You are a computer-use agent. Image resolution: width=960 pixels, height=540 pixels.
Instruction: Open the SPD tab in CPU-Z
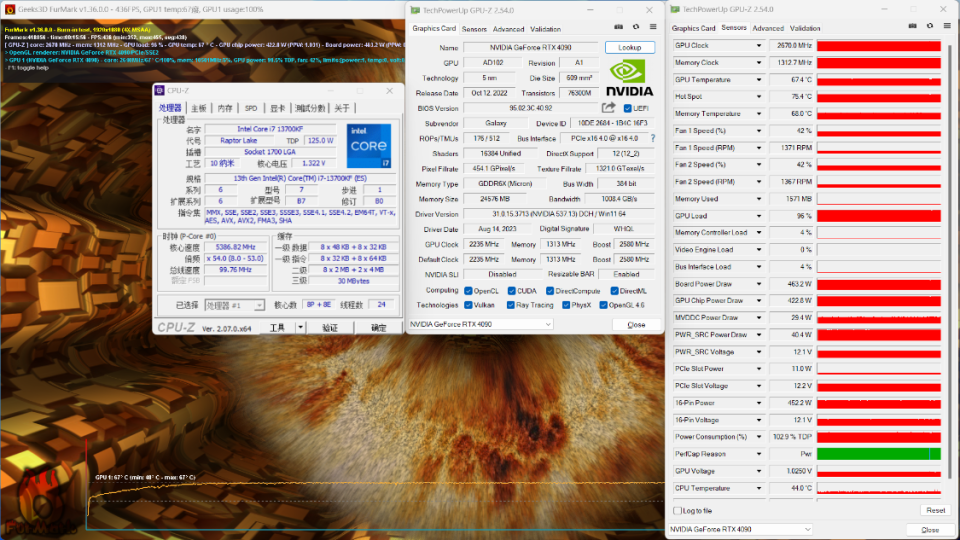(x=251, y=108)
